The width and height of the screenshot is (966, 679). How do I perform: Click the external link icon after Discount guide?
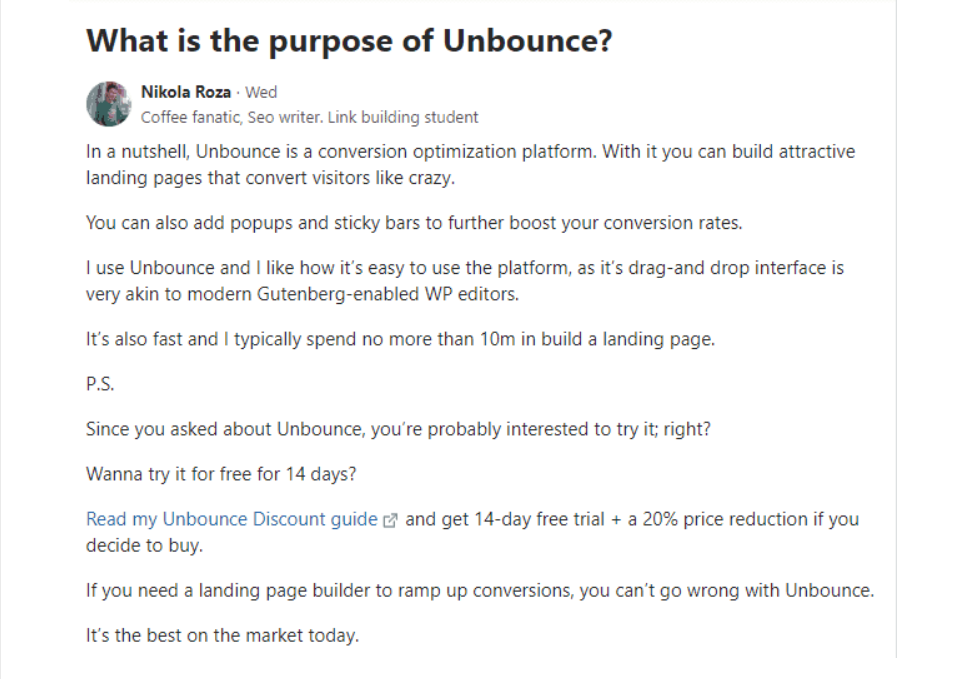click(390, 521)
